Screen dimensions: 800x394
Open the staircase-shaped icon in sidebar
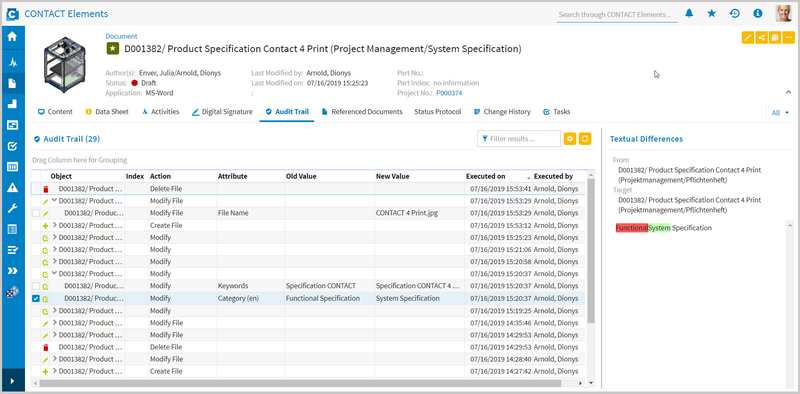pos(12,104)
